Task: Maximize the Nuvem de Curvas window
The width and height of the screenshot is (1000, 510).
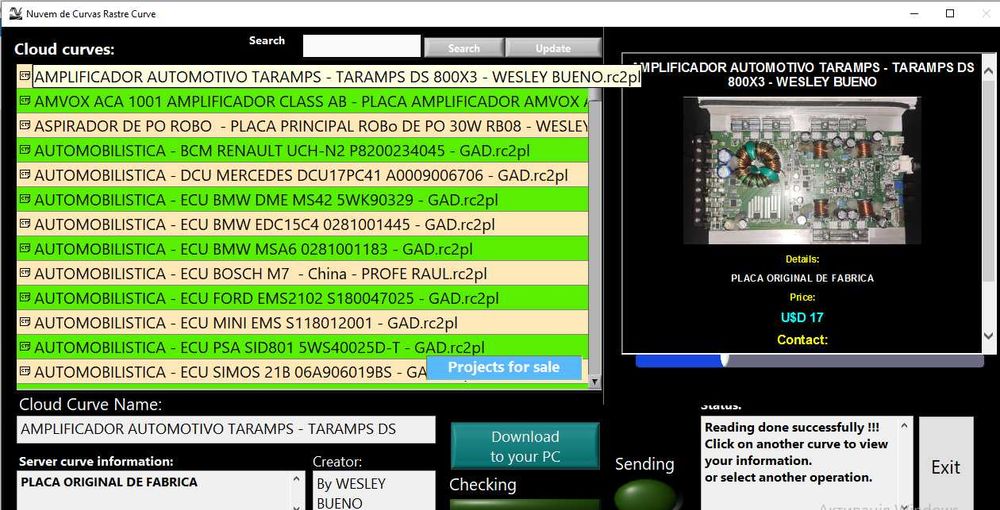Action: (950, 13)
